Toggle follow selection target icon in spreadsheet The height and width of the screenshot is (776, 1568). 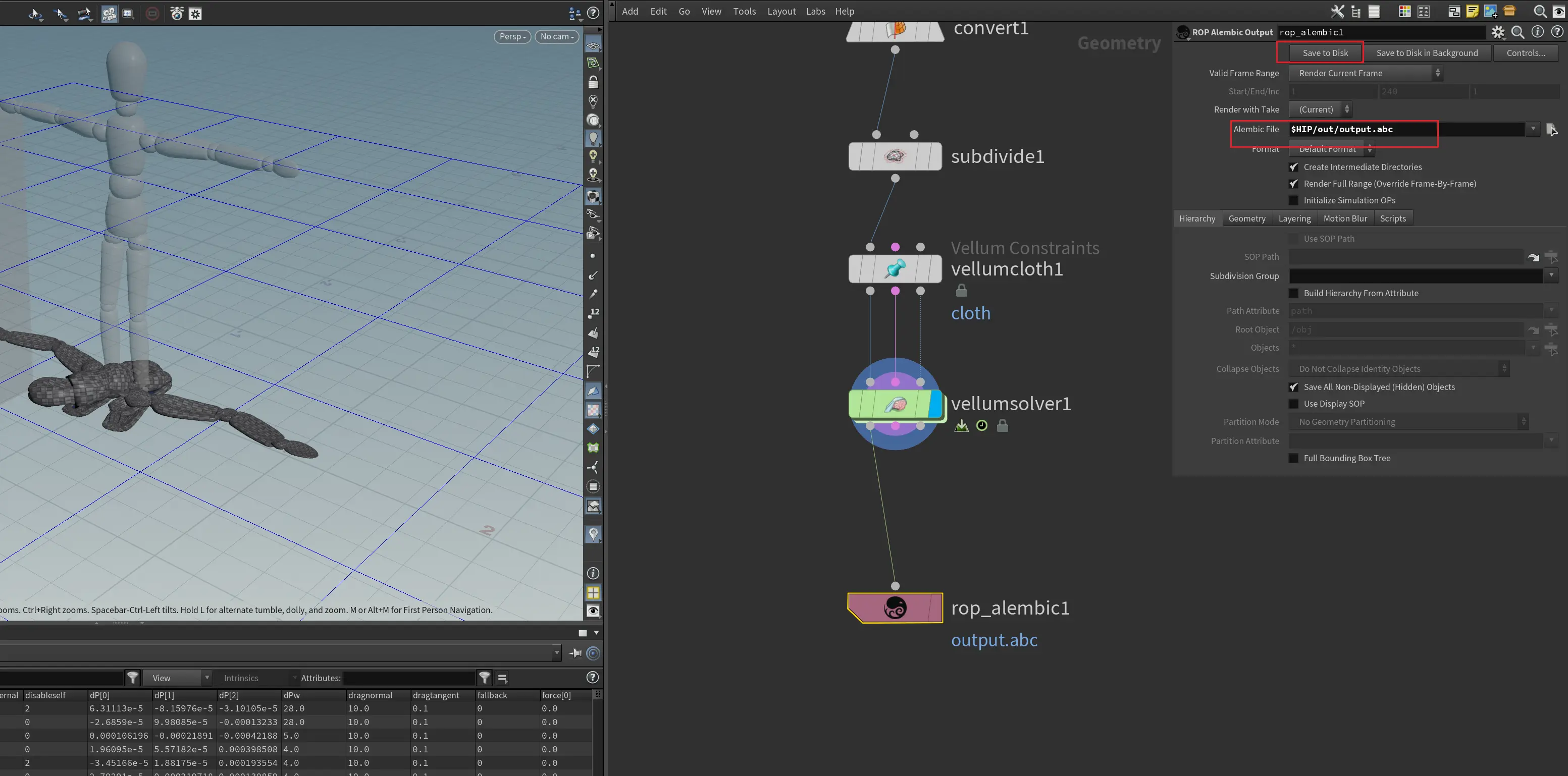click(x=594, y=653)
